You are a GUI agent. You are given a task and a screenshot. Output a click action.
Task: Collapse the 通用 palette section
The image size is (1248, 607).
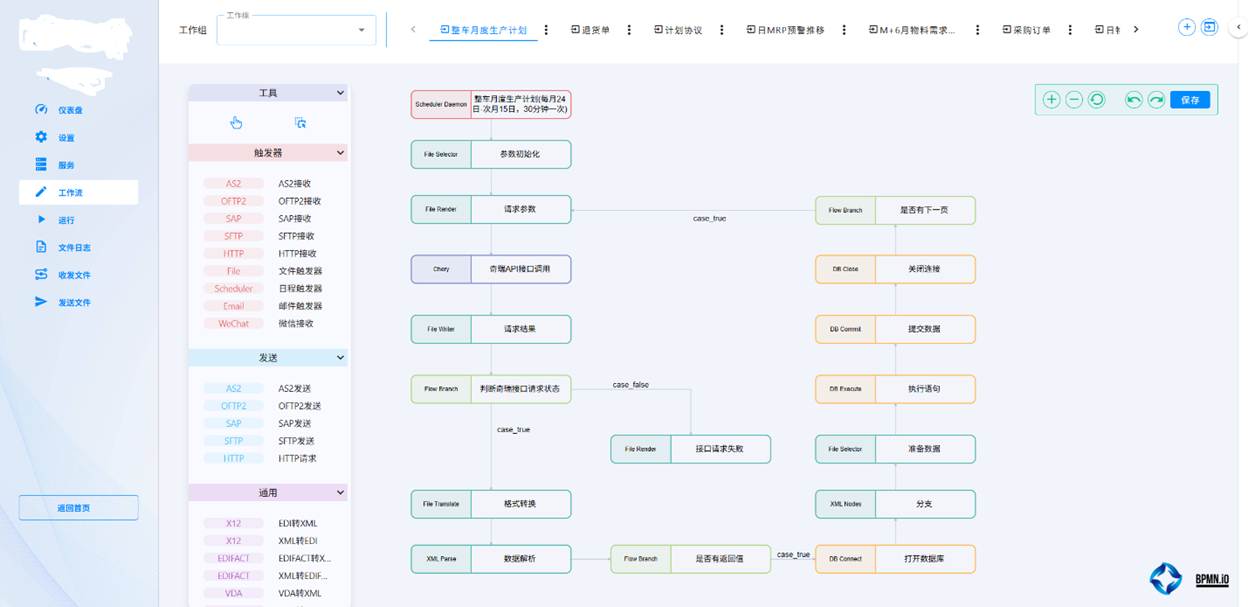point(340,493)
